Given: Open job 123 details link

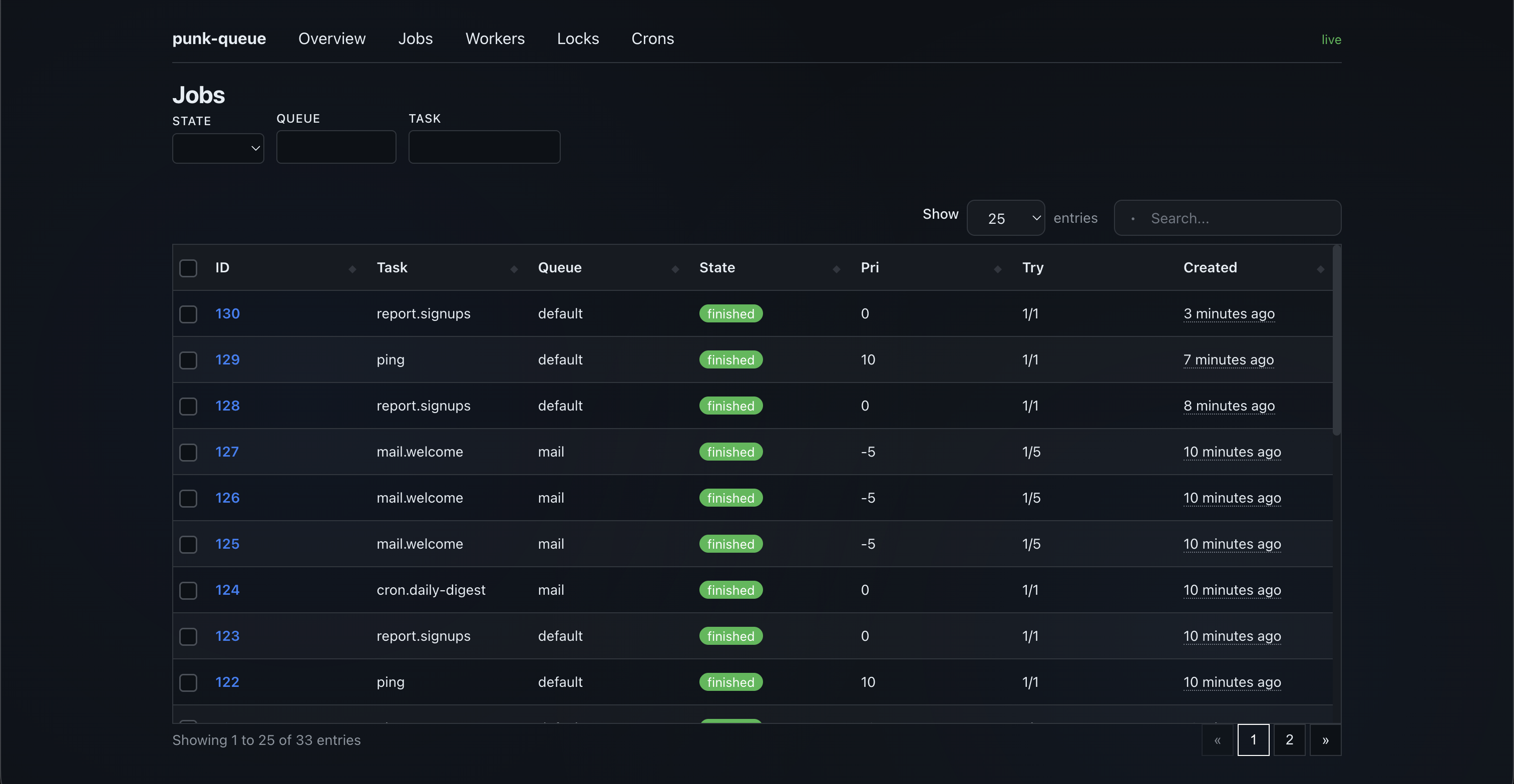Looking at the screenshot, I should pos(227,635).
